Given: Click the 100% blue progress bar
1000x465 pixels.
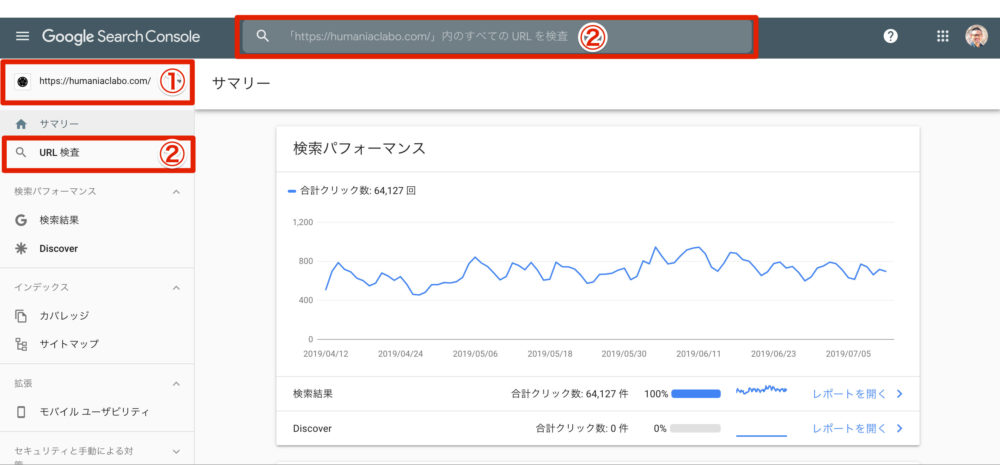Looking at the screenshot, I should click(x=696, y=394).
